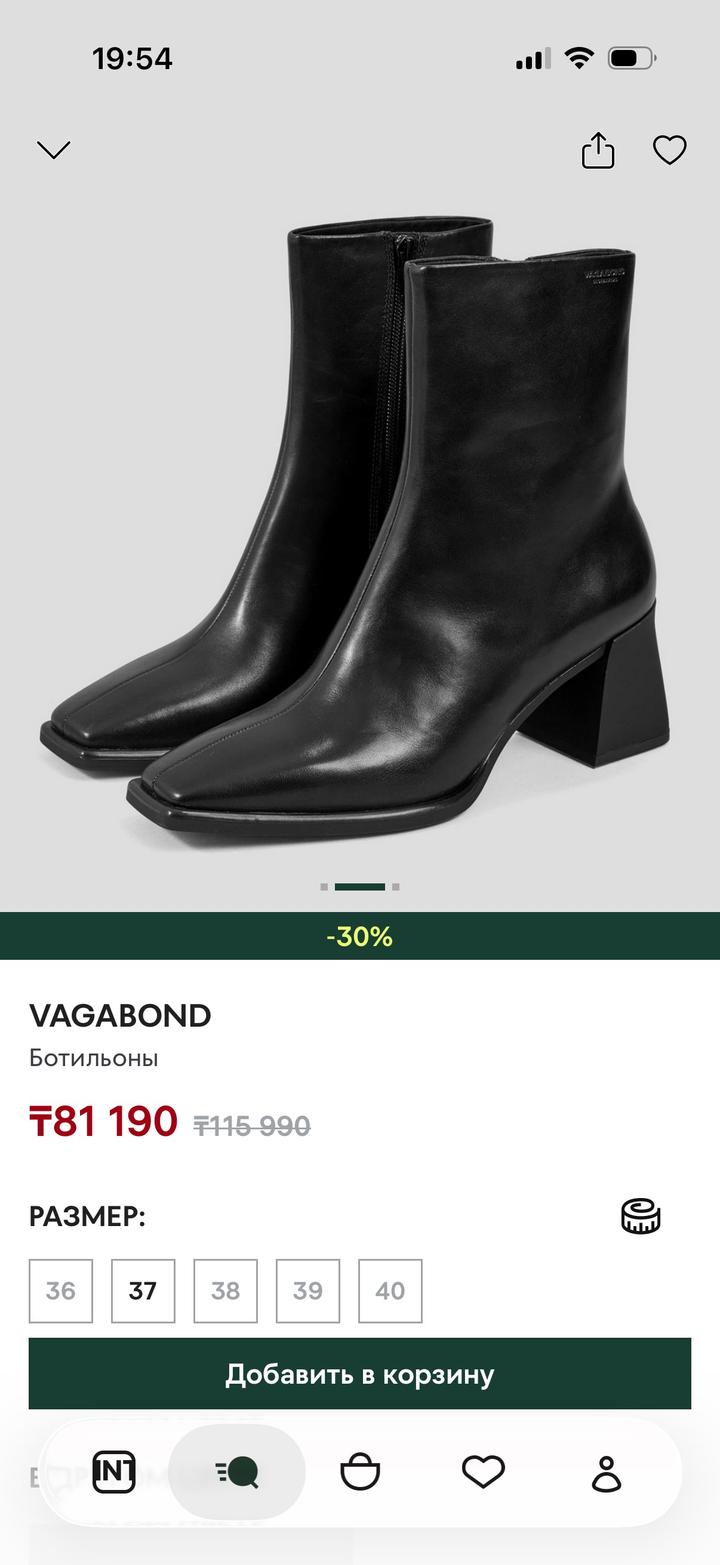Tap the image carousel page indicator
720x1565 pixels.
click(x=360, y=887)
